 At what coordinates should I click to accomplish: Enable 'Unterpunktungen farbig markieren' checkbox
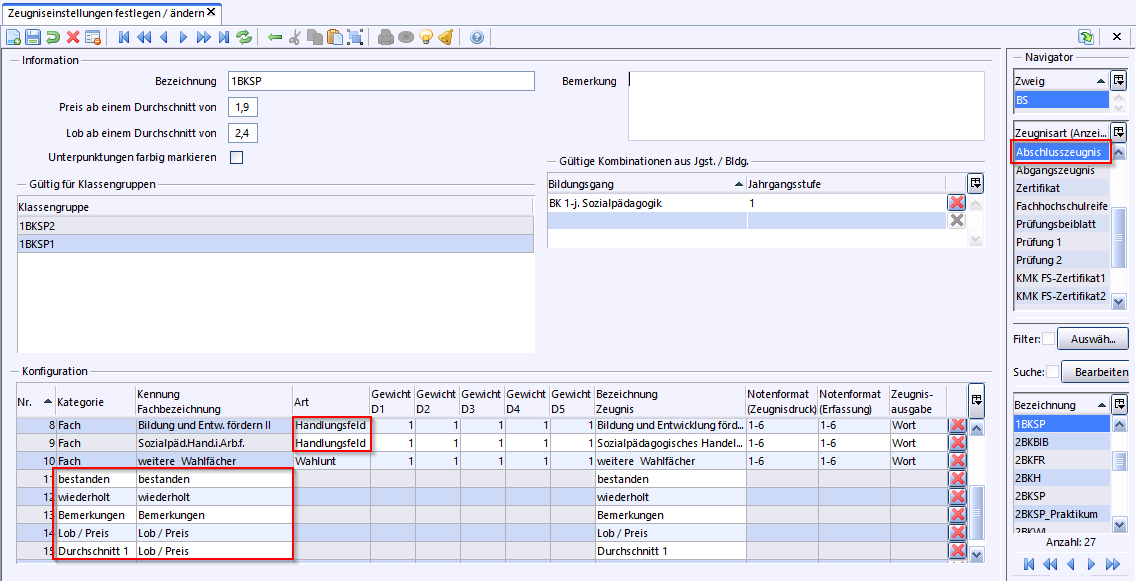[x=237, y=157]
